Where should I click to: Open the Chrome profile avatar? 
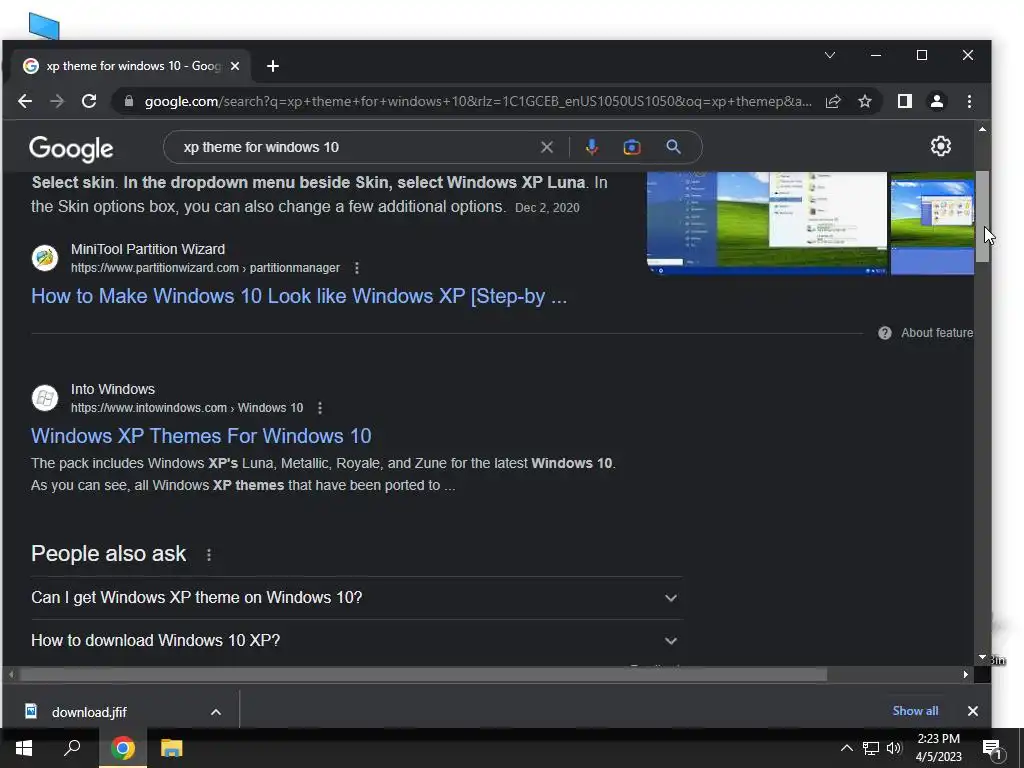pyautogui.click(x=936, y=101)
